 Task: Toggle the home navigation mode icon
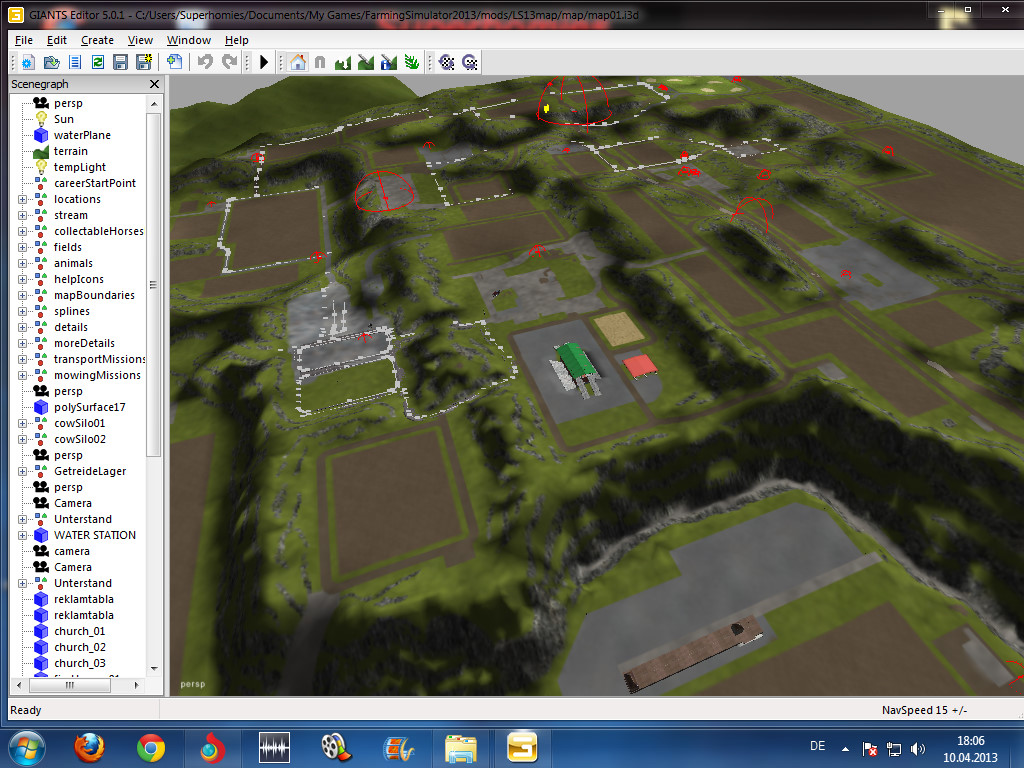(298, 63)
